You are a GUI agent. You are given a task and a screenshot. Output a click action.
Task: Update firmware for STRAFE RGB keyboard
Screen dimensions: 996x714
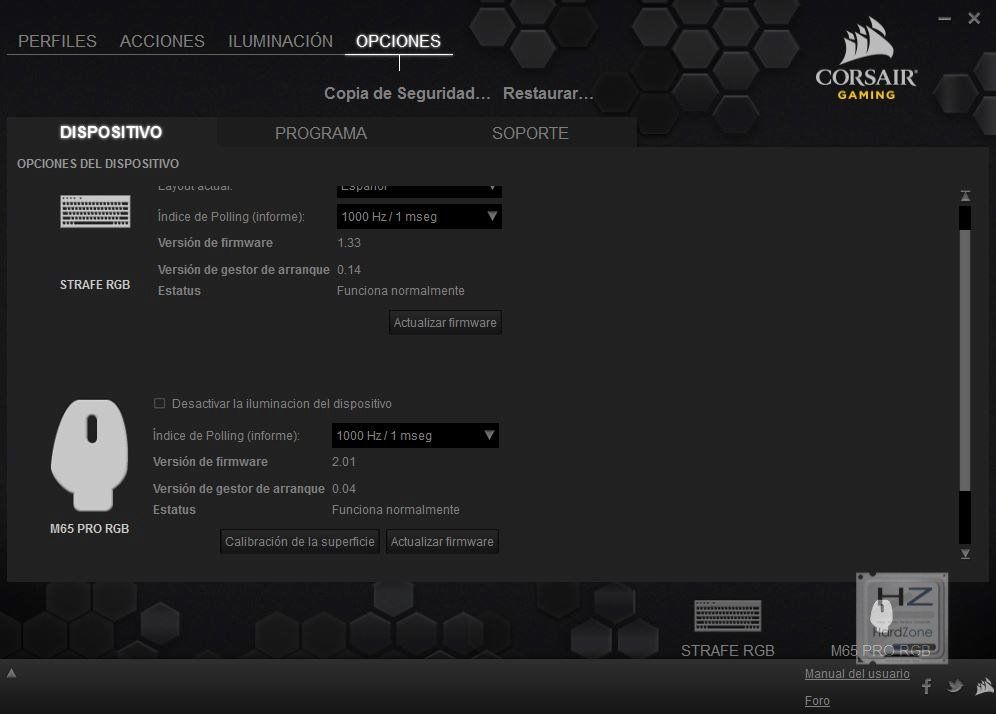pyautogui.click(x=445, y=323)
